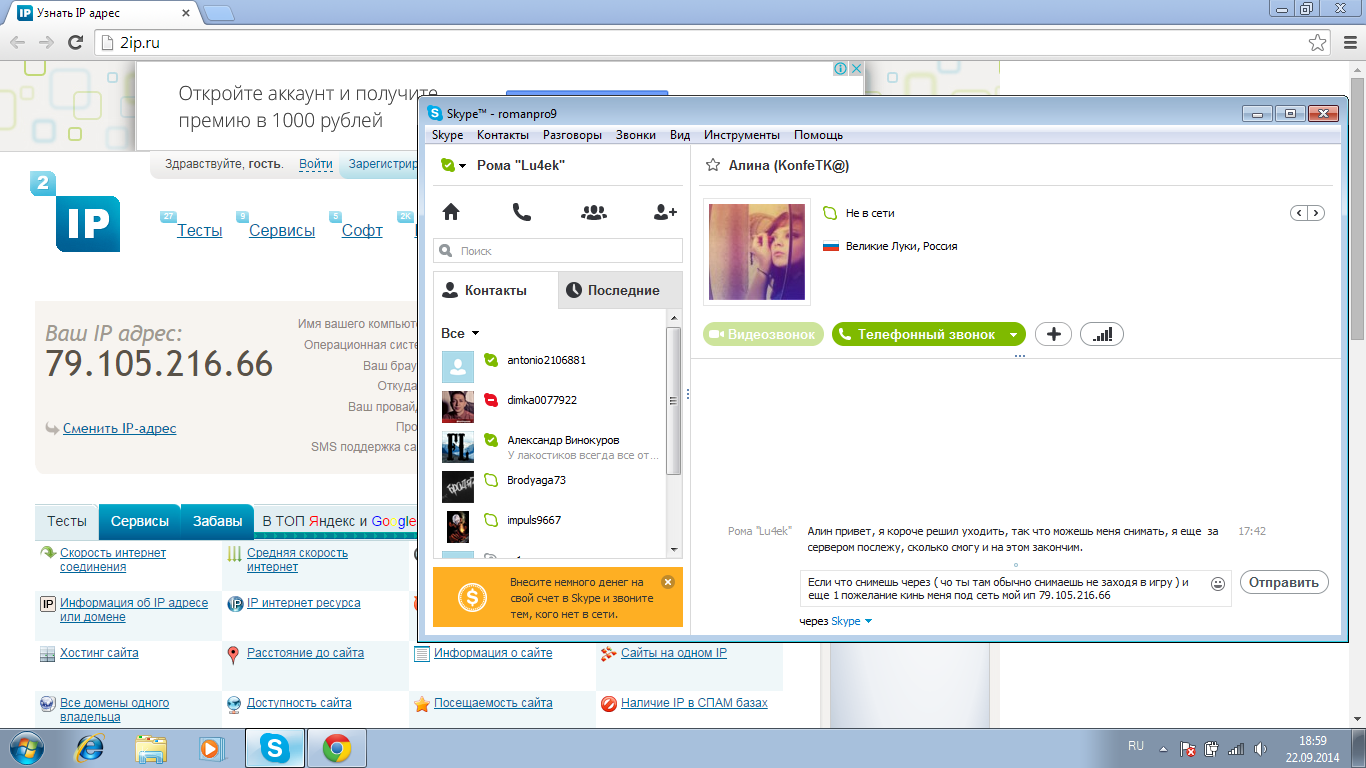Viewport: 1366px width, 768px height.
Task: Add a contact with the person-plus icon
Action: click(x=665, y=212)
